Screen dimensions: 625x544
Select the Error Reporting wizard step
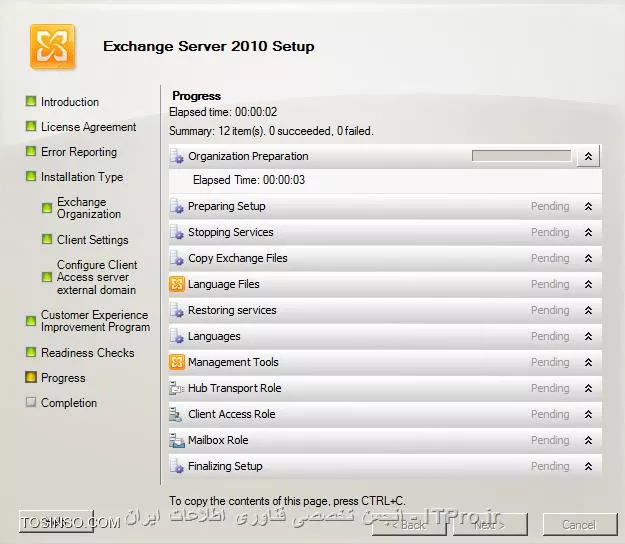click(79, 152)
